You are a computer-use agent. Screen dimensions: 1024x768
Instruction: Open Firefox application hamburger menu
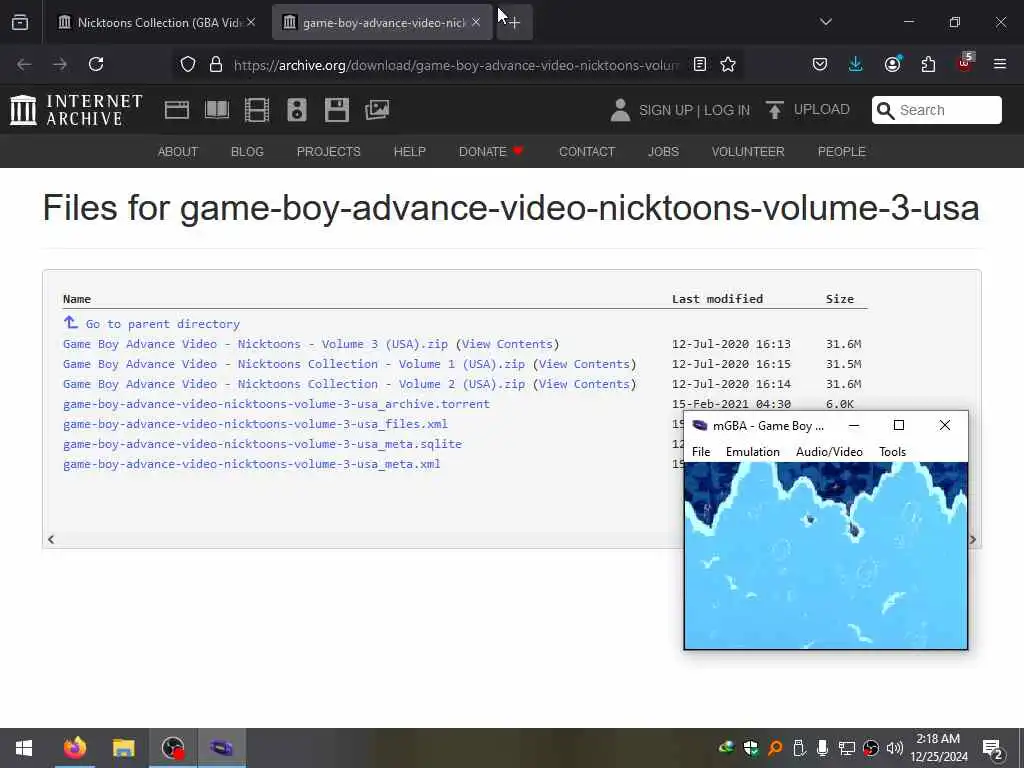click(x=1000, y=64)
